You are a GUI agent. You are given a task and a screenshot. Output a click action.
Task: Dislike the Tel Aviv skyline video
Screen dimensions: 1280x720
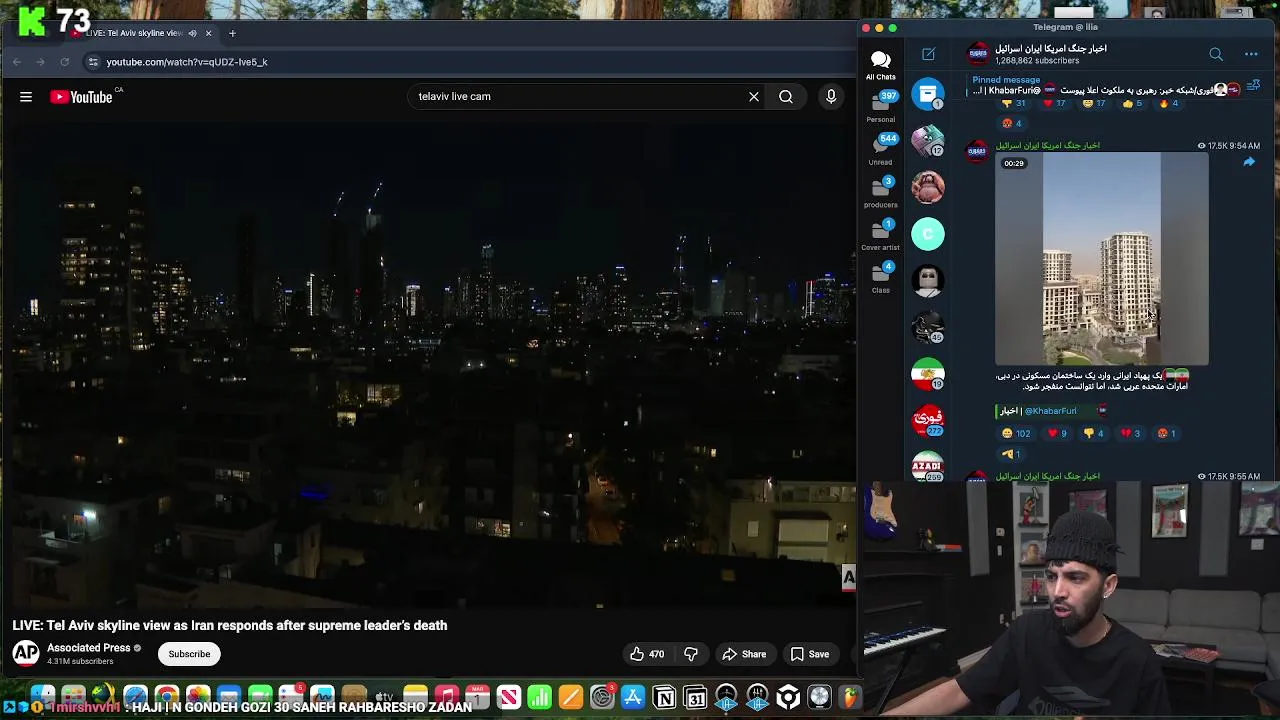point(691,654)
